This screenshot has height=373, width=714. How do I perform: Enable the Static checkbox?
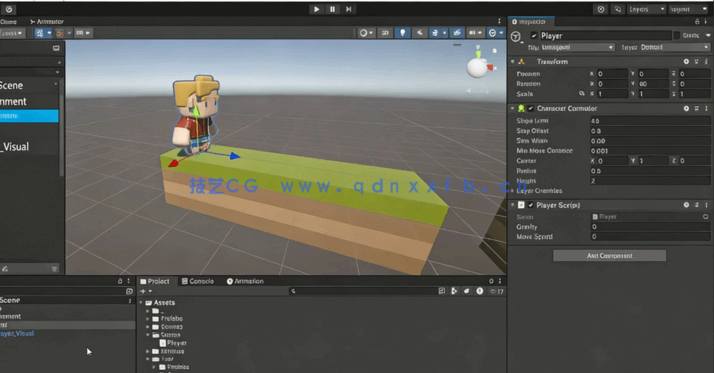[x=677, y=36]
